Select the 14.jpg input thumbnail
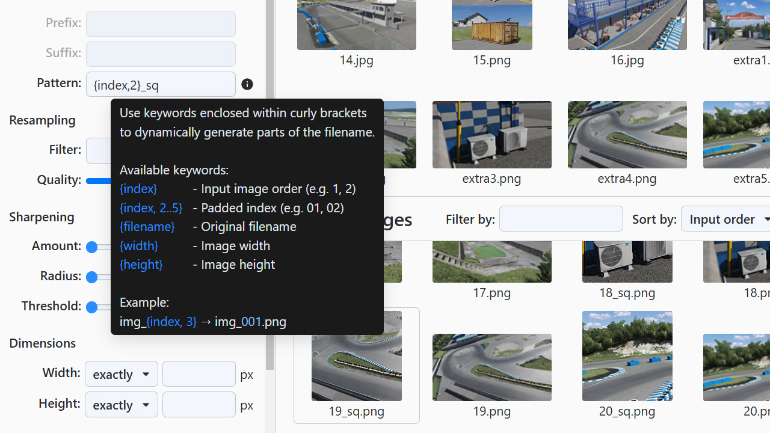 pos(357,25)
